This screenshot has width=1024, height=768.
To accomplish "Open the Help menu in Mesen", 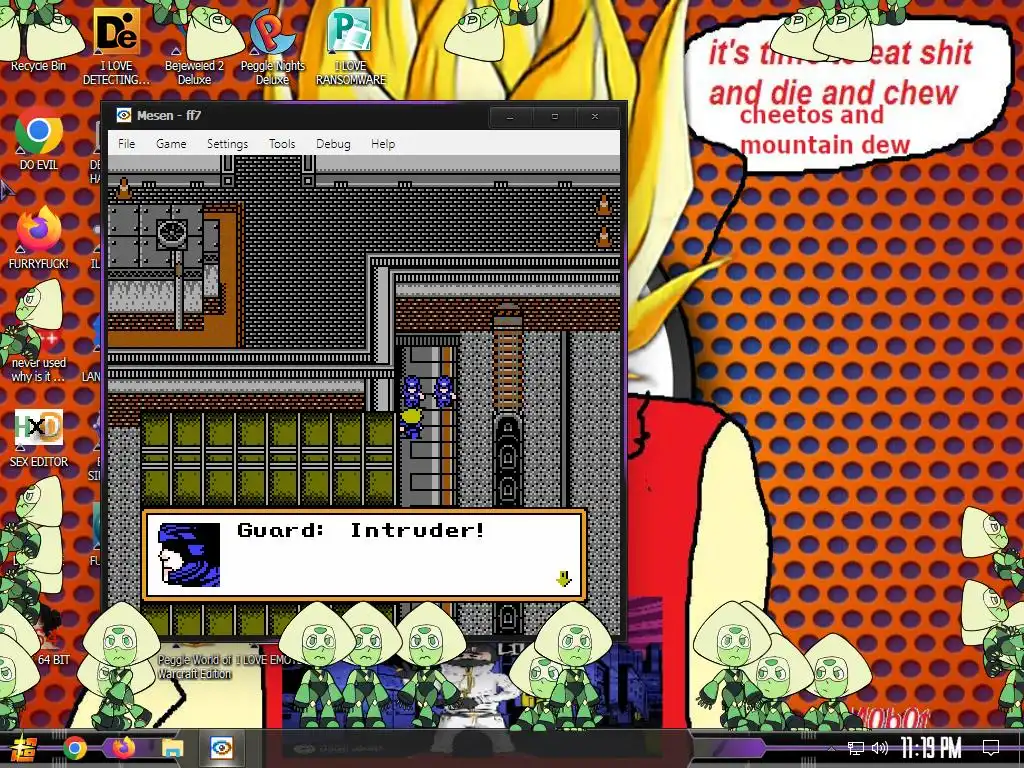I will 383,144.
